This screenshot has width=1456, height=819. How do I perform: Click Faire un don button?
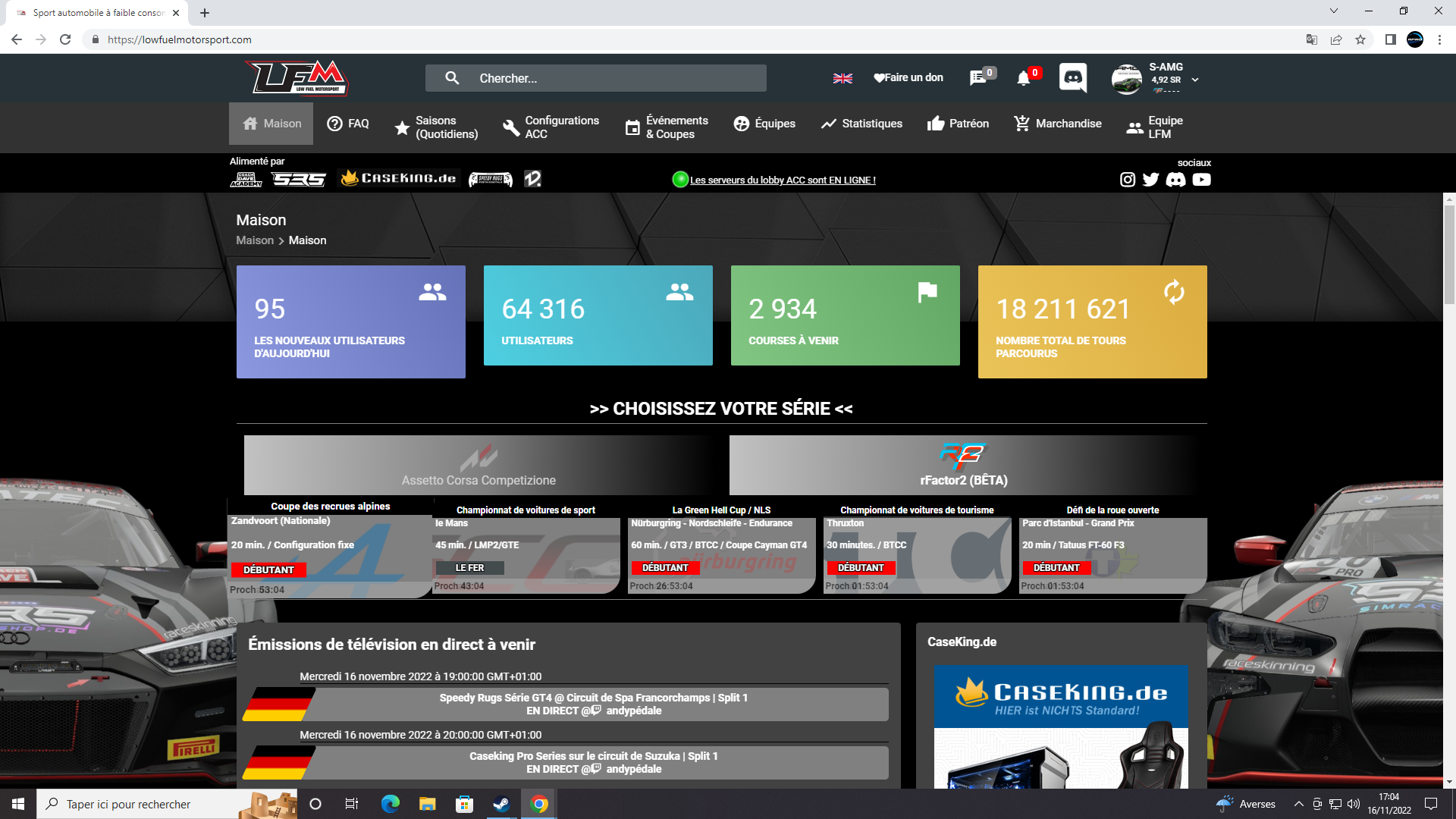click(x=908, y=77)
